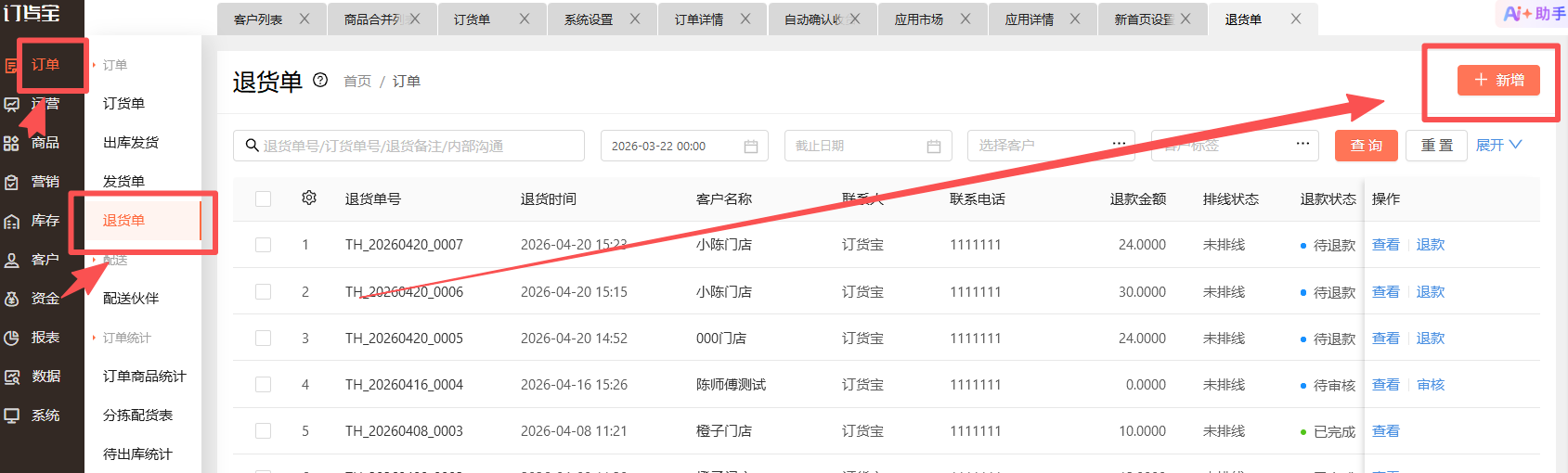
Task: Open the table column settings gear
Action: tap(309, 198)
